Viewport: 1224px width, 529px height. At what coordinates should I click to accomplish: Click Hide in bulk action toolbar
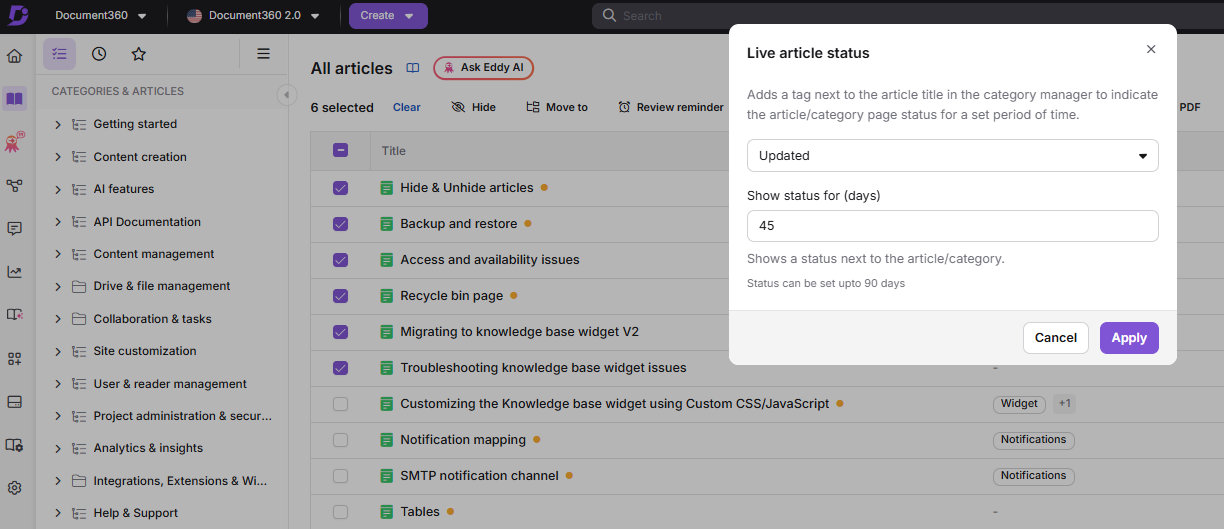pyautogui.click(x=473, y=107)
